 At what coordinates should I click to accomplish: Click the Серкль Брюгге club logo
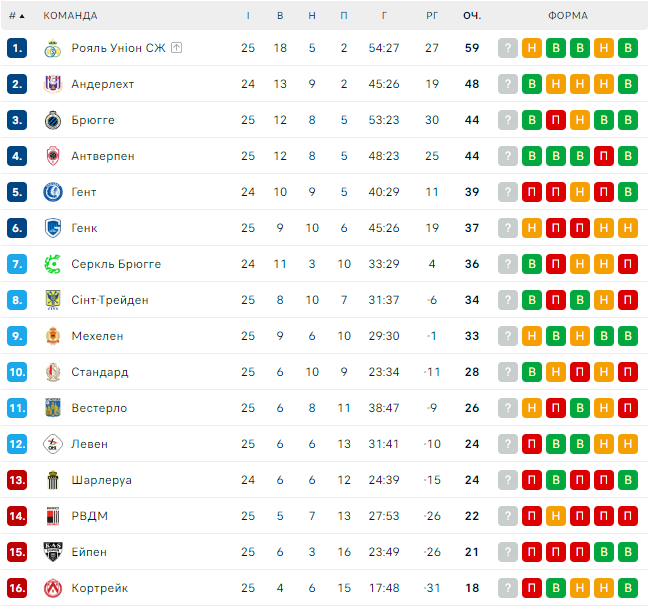pos(53,264)
